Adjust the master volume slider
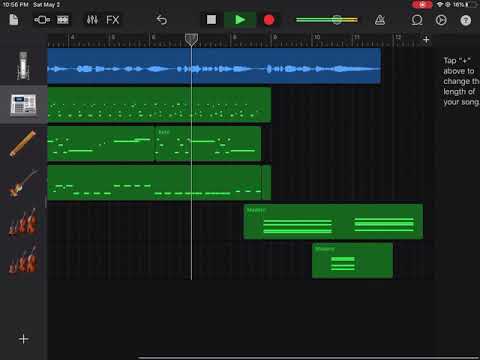Screen dimensions: 480x360 (327, 20)
